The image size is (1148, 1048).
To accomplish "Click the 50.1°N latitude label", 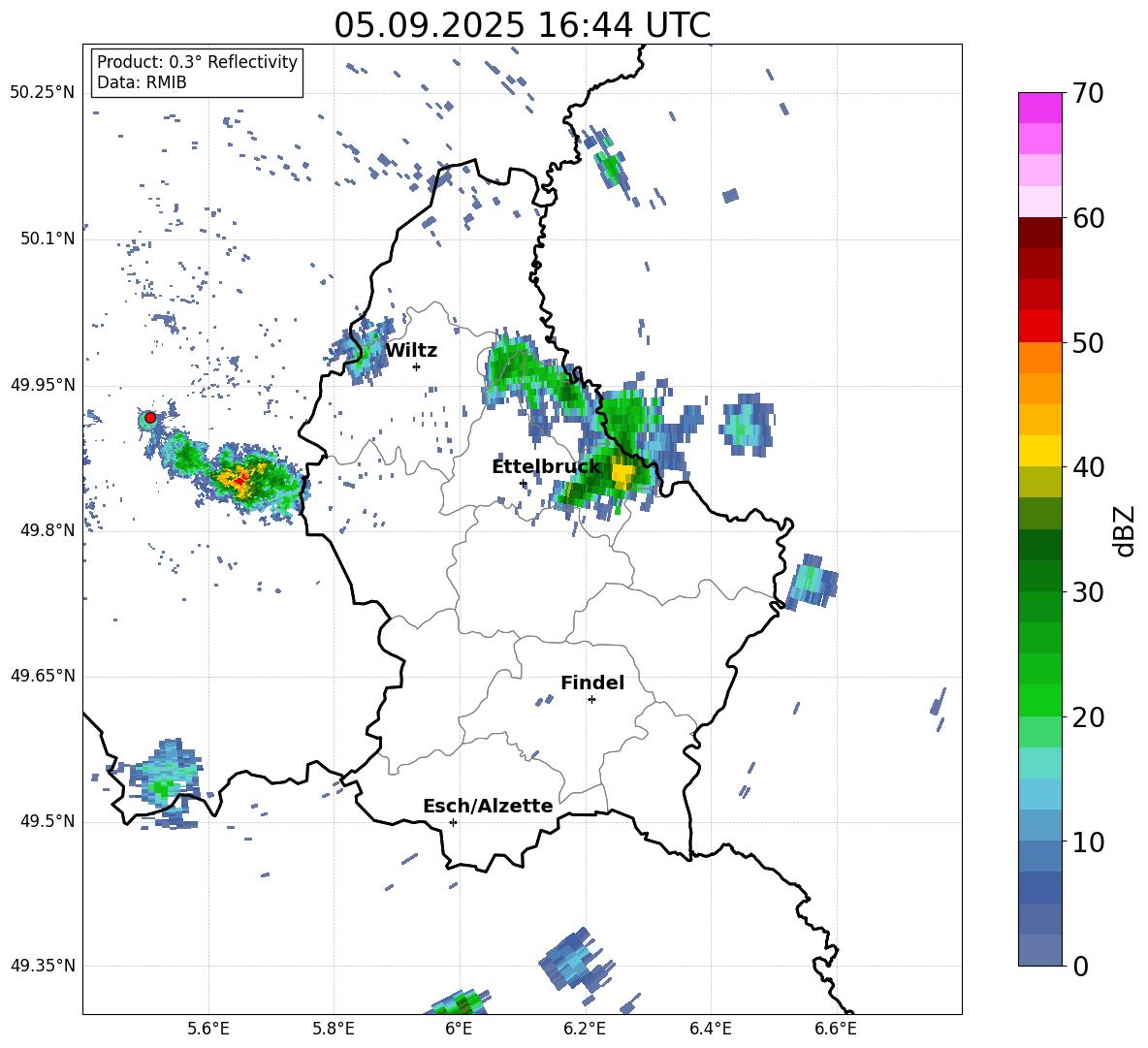I will (x=48, y=238).
